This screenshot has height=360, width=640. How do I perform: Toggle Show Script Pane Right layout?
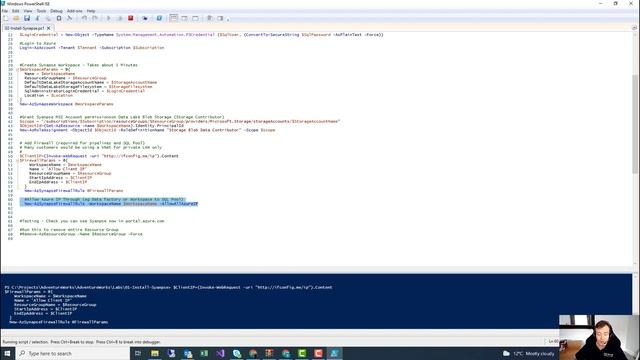[x=184, y=18]
